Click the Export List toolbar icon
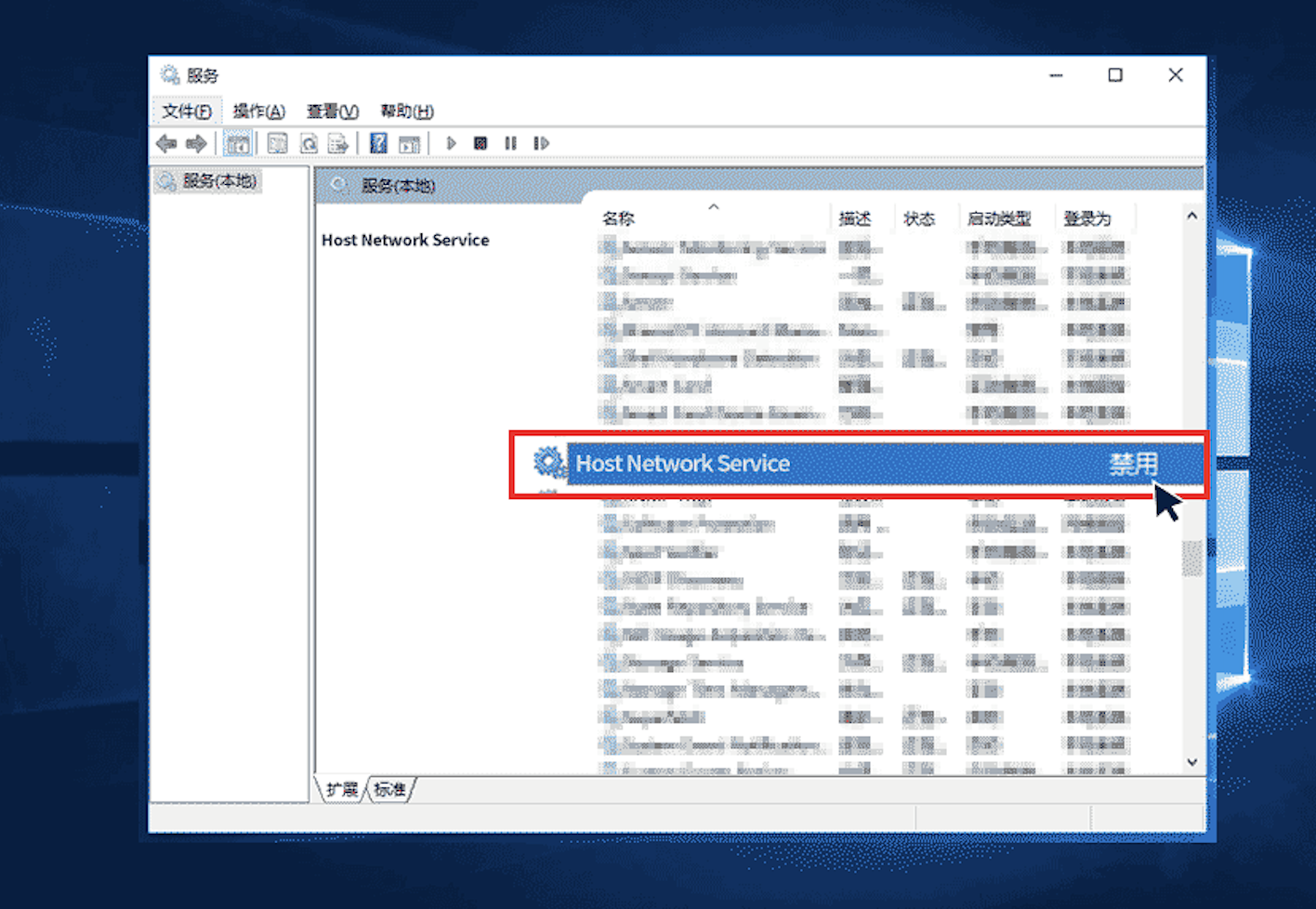1316x909 pixels. click(338, 143)
